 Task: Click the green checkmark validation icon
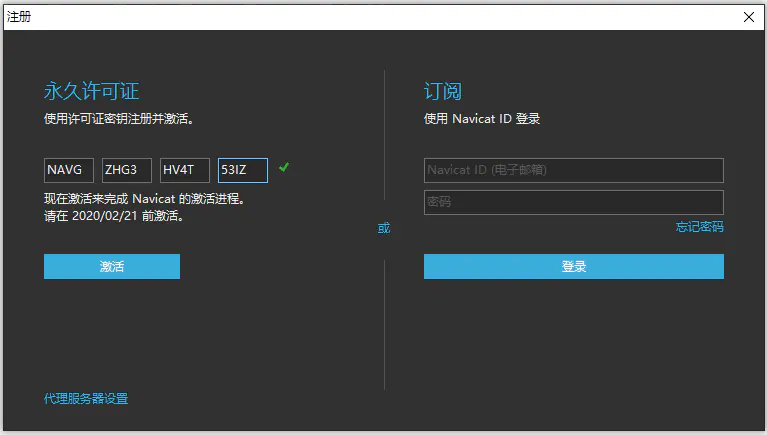[284, 167]
